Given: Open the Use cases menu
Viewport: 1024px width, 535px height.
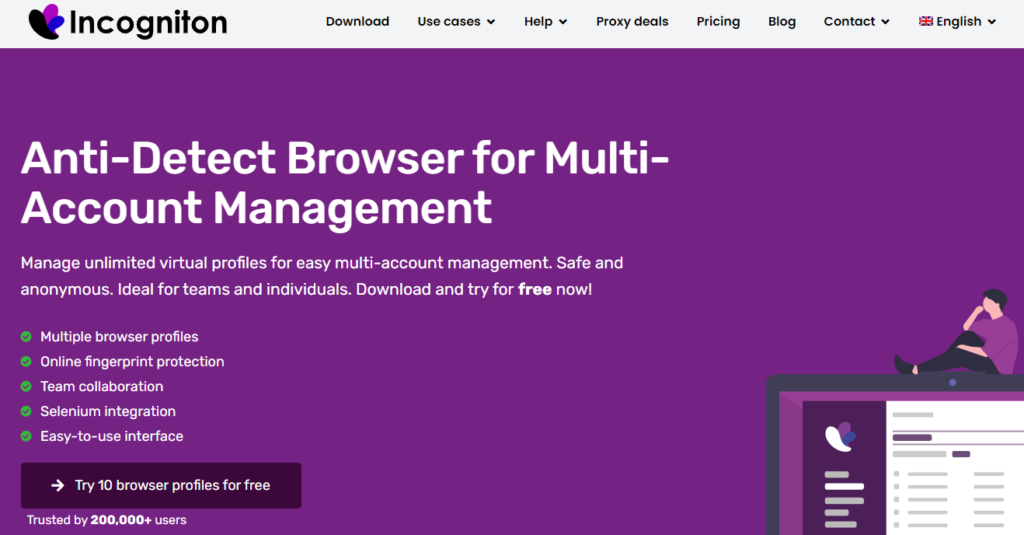Looking at the screenshot, I should tap(456, 22).
